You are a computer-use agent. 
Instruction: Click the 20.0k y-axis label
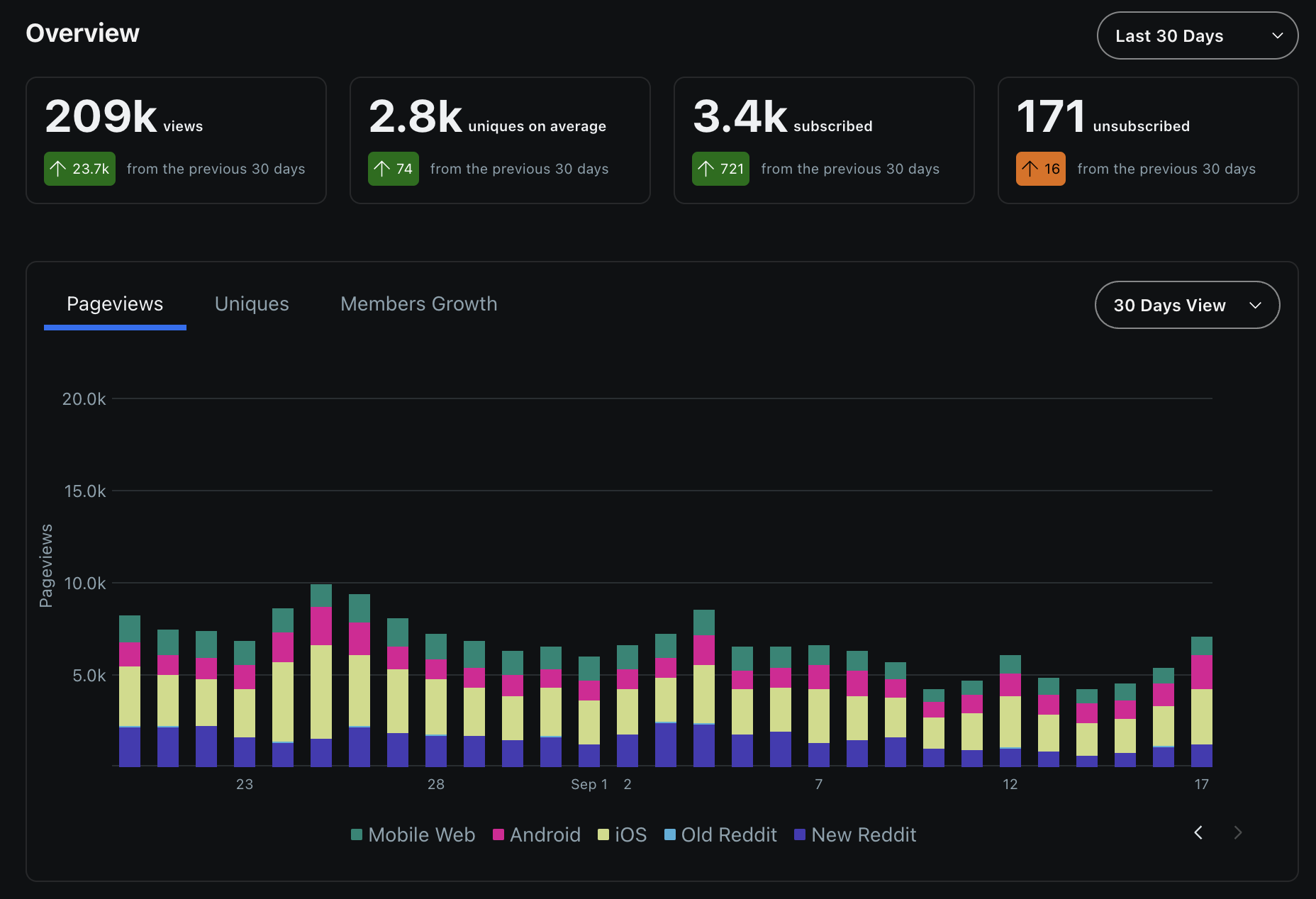[x=84, y=399]
